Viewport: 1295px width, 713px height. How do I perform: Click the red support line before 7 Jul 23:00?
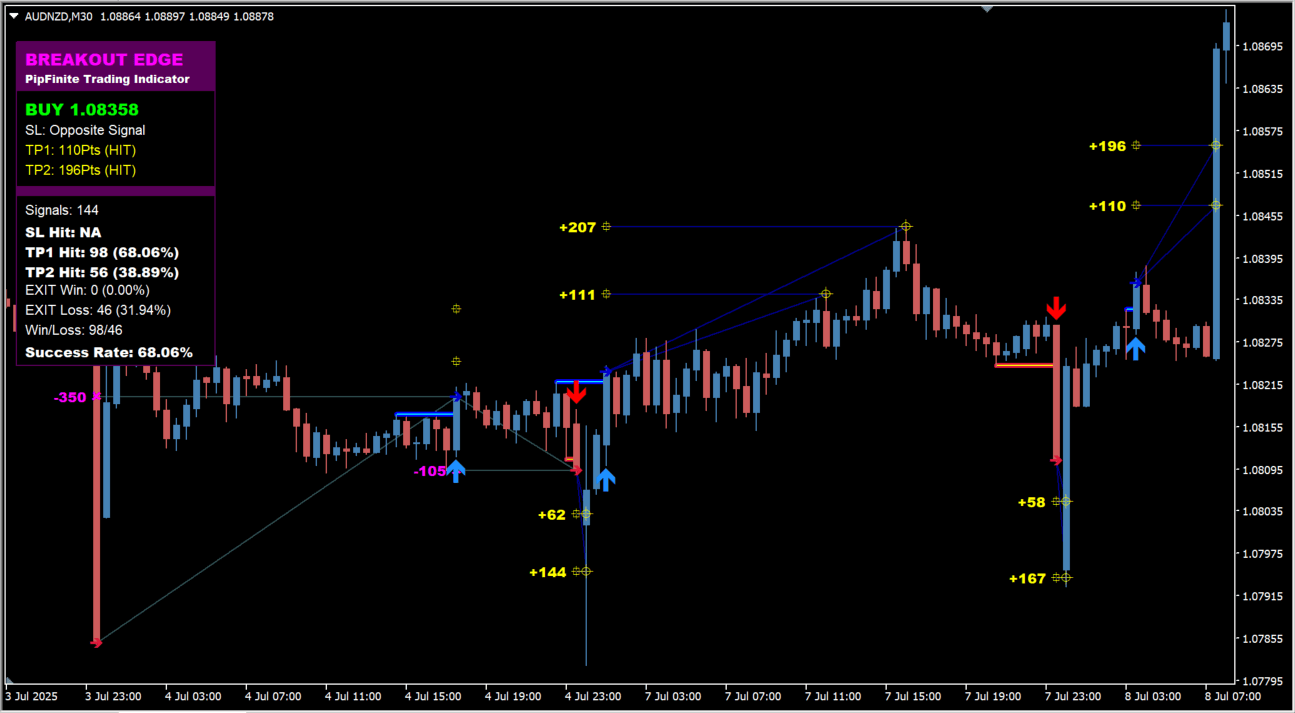click(1024, 365)
